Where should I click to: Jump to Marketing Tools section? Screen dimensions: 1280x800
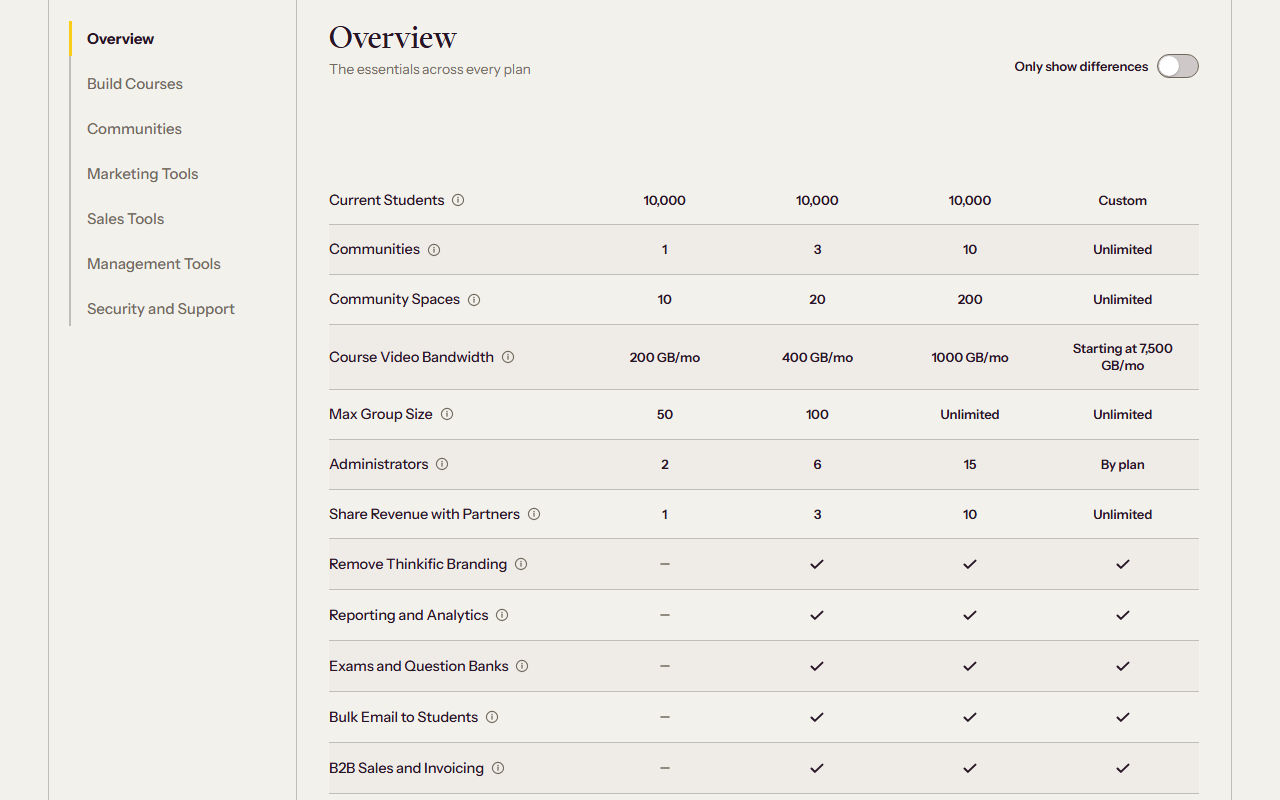[142, 174]
